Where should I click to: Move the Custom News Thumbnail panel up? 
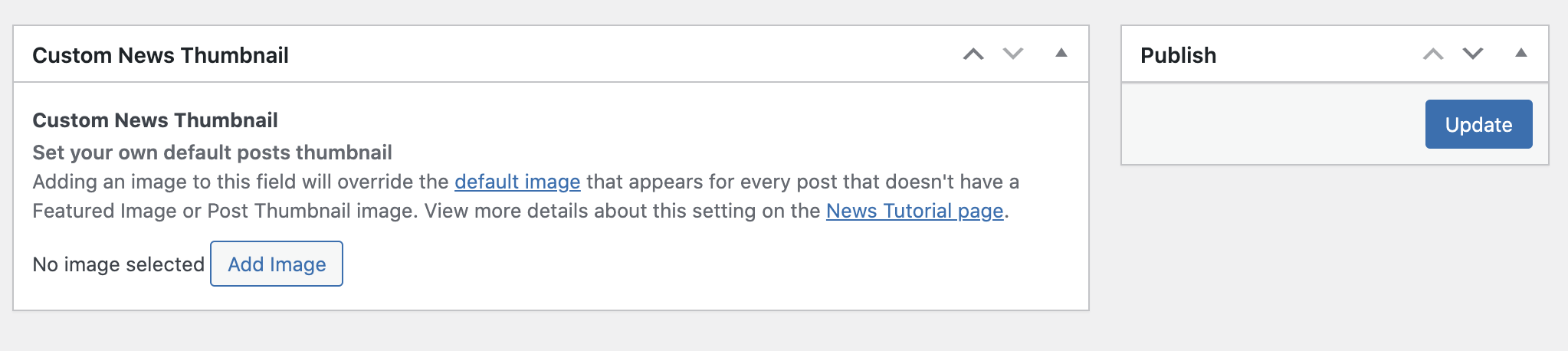click(973, 54)
